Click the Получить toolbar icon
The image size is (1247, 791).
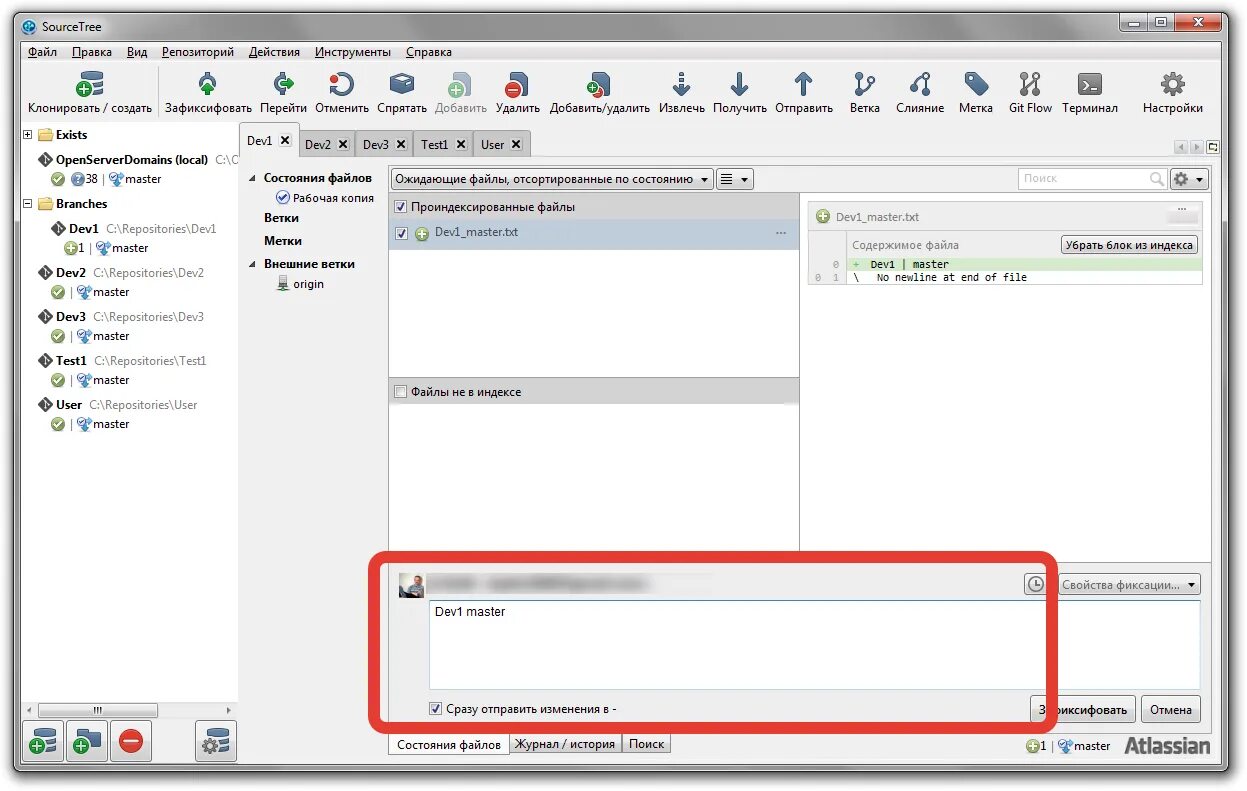coord(740,85)
